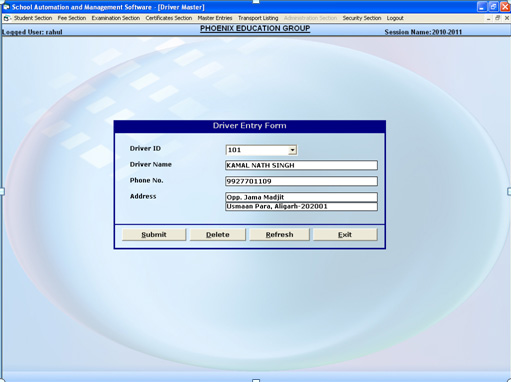Open the Fee Section menu

tap(72, 18)
